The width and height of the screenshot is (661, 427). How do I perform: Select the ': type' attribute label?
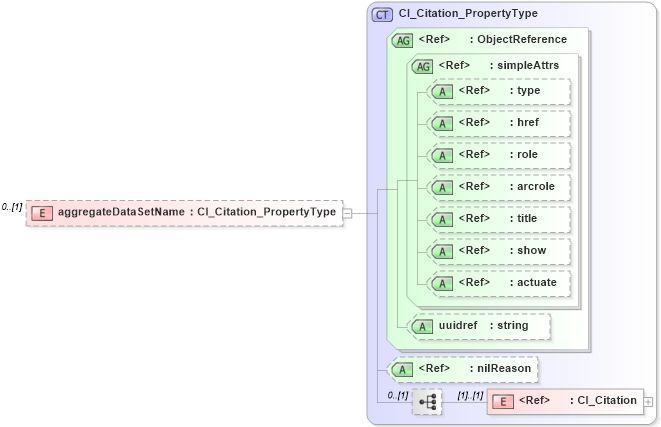click(x=525, y=91)
